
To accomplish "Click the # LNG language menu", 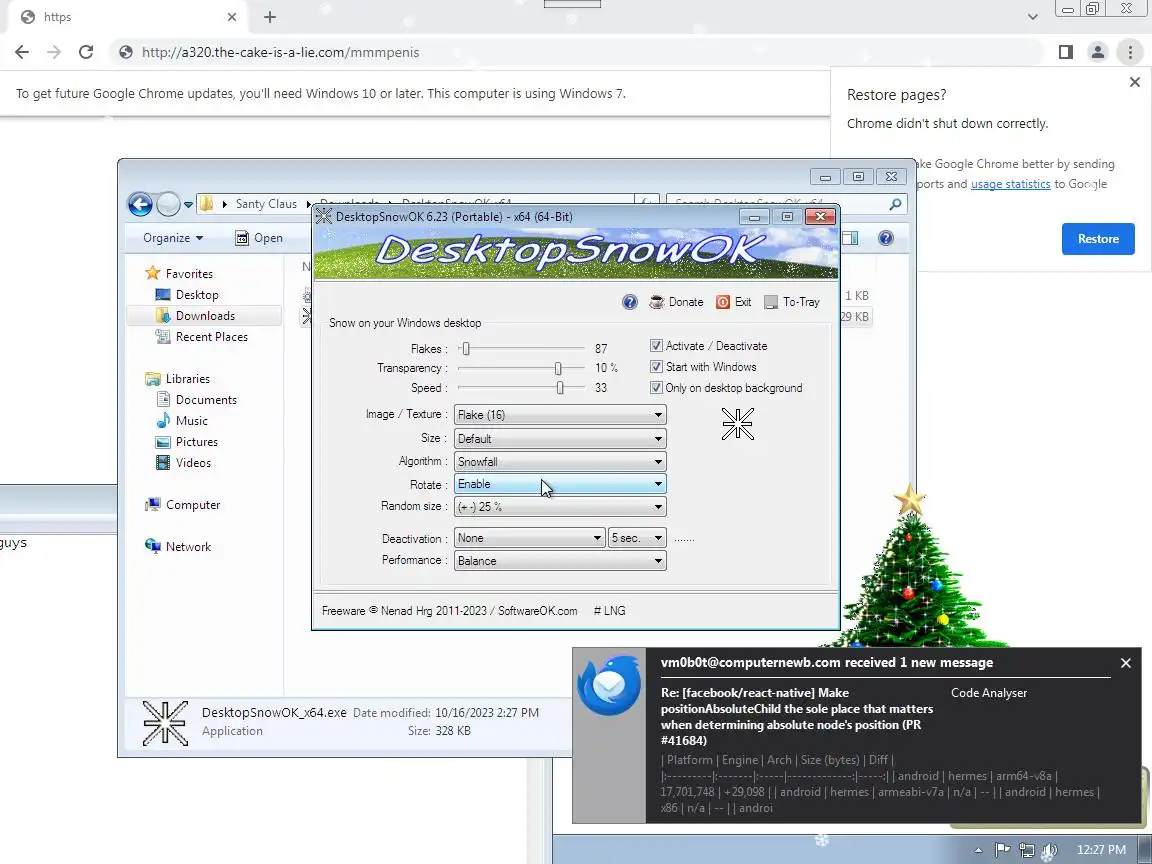I will coord(609,611).
